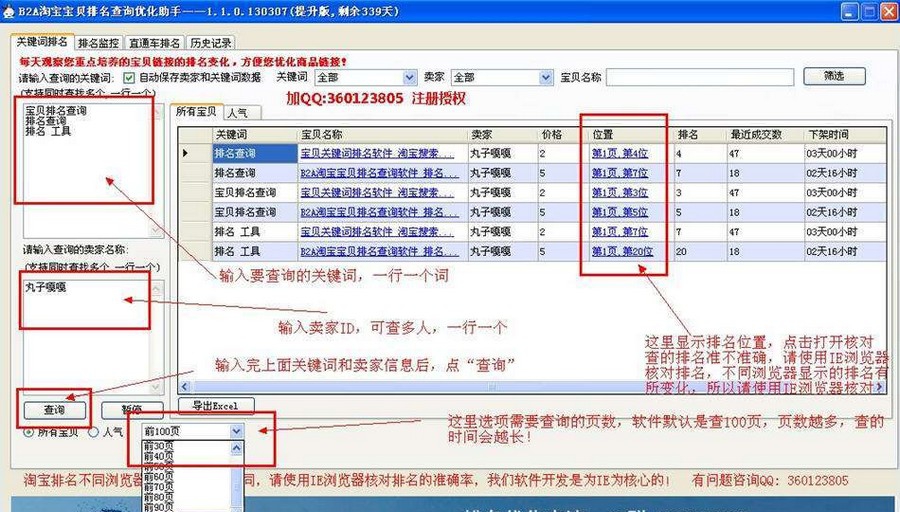900x512 pixels.
Task: Click the rank cell showing 4
Action: 700,153
